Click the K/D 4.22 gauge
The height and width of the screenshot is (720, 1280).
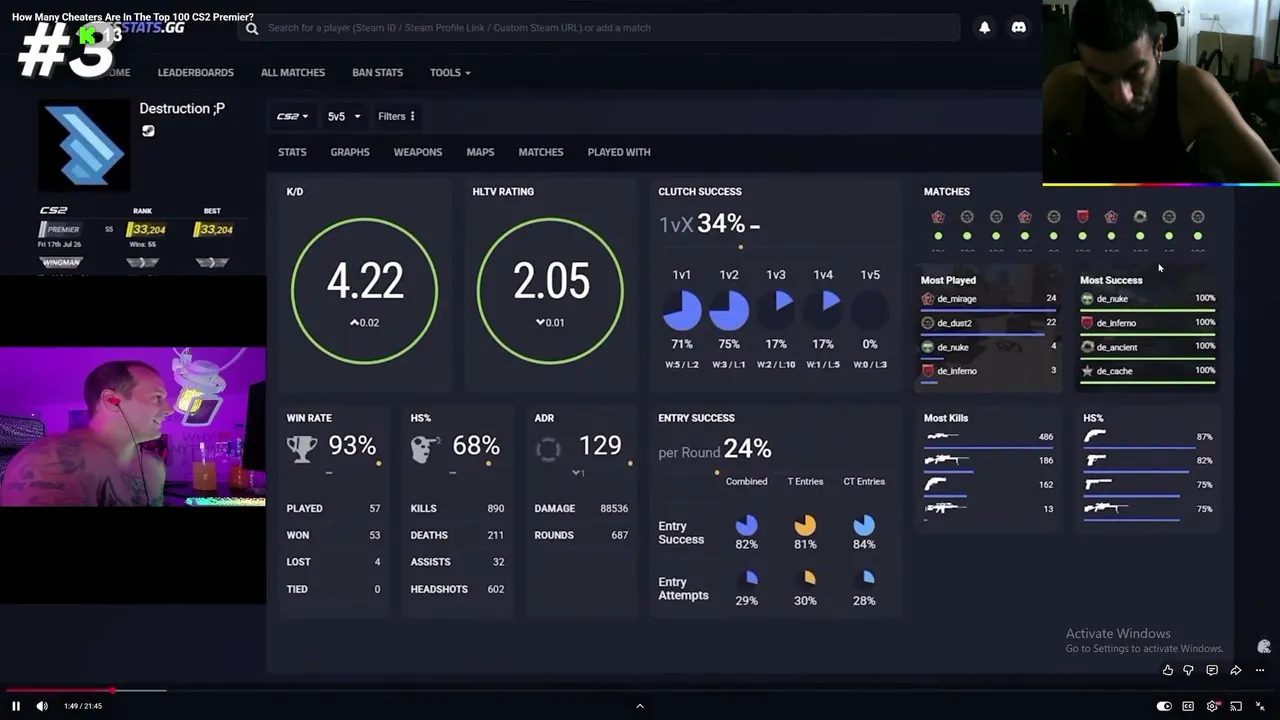364,290
